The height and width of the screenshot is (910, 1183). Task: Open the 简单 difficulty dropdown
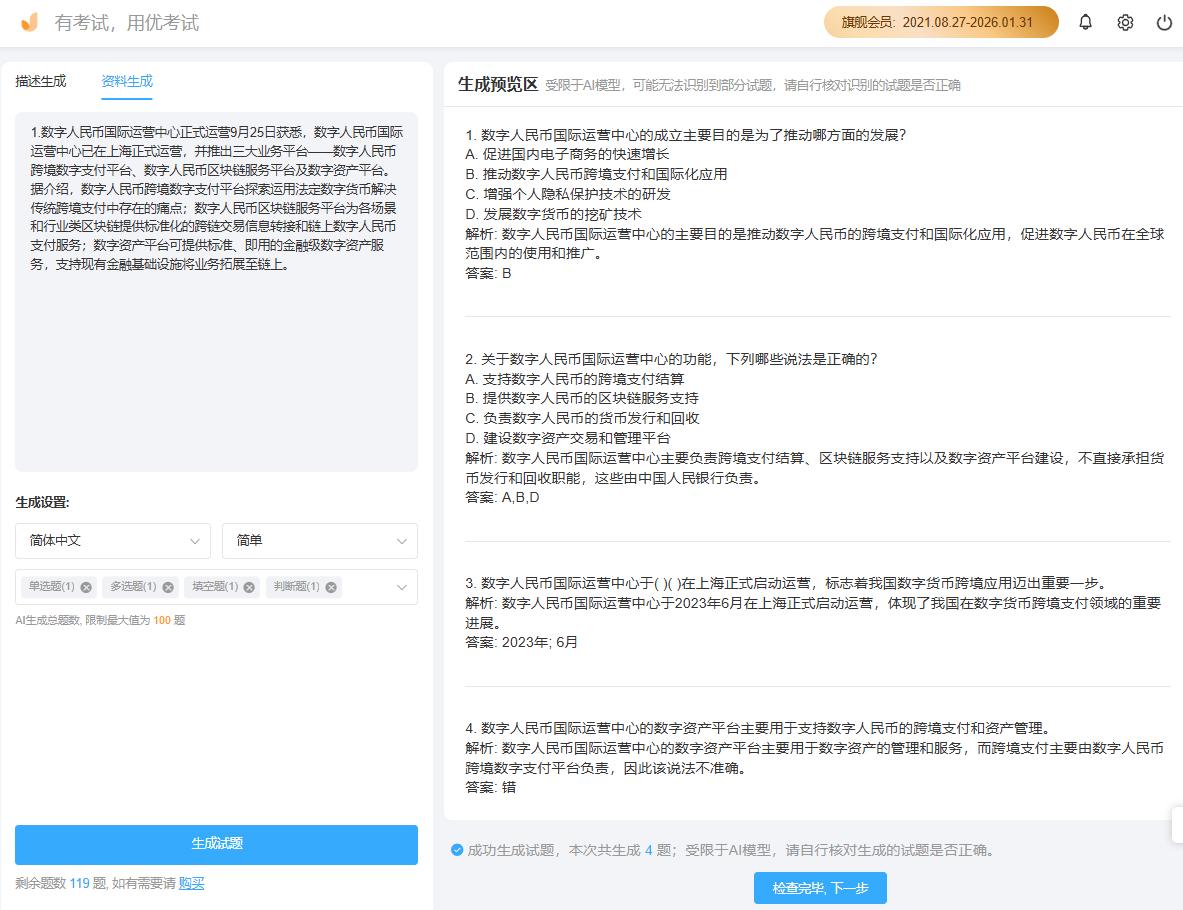coord(319,540)
